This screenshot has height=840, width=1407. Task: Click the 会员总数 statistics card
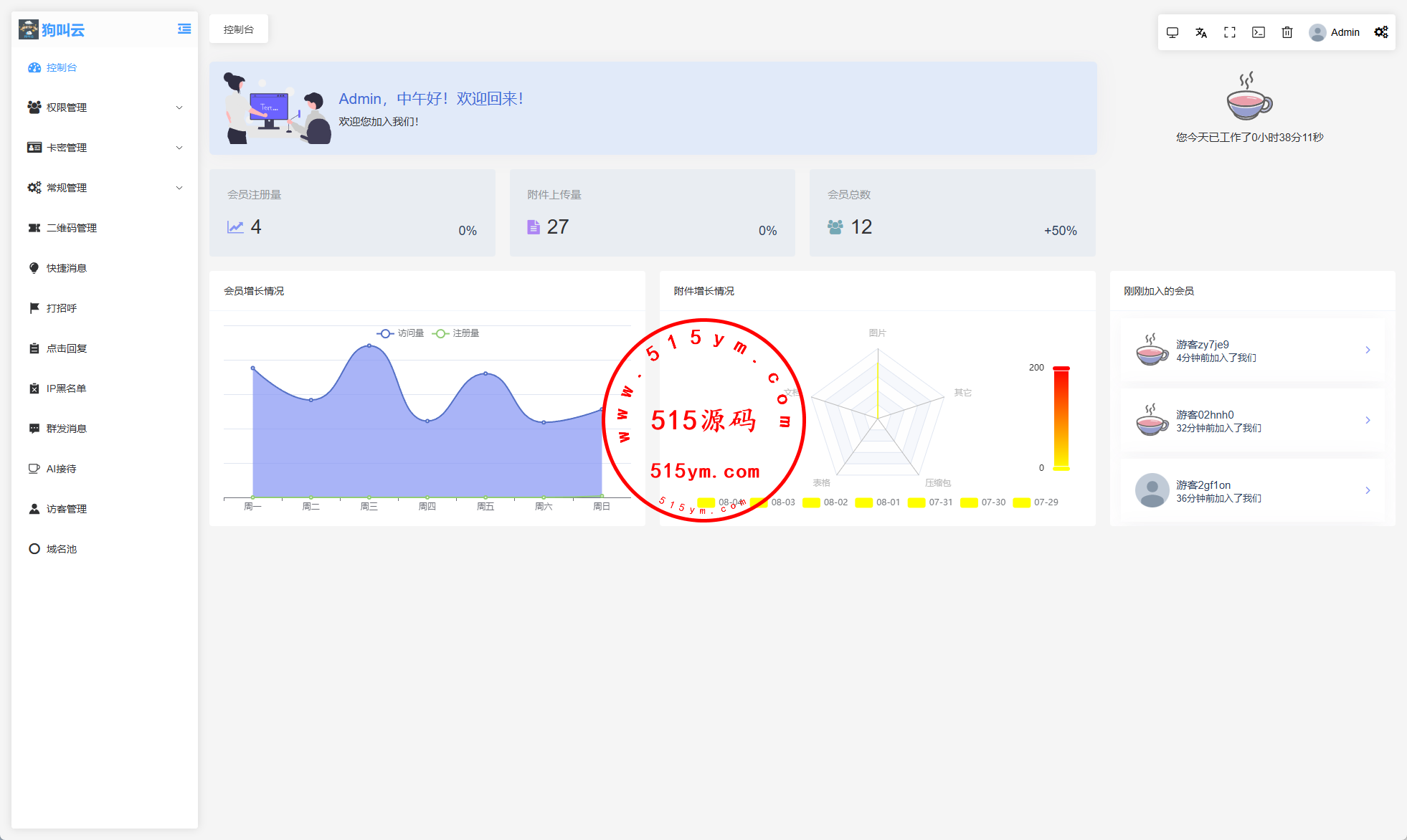coord(952,213)
